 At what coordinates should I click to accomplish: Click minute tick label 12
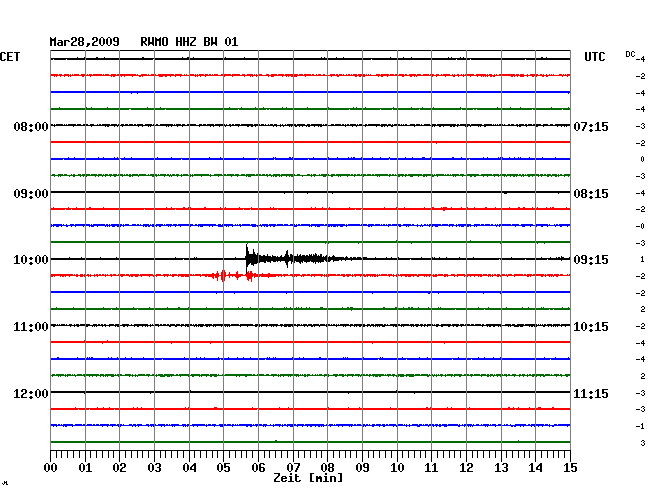(x=466, y=468)
